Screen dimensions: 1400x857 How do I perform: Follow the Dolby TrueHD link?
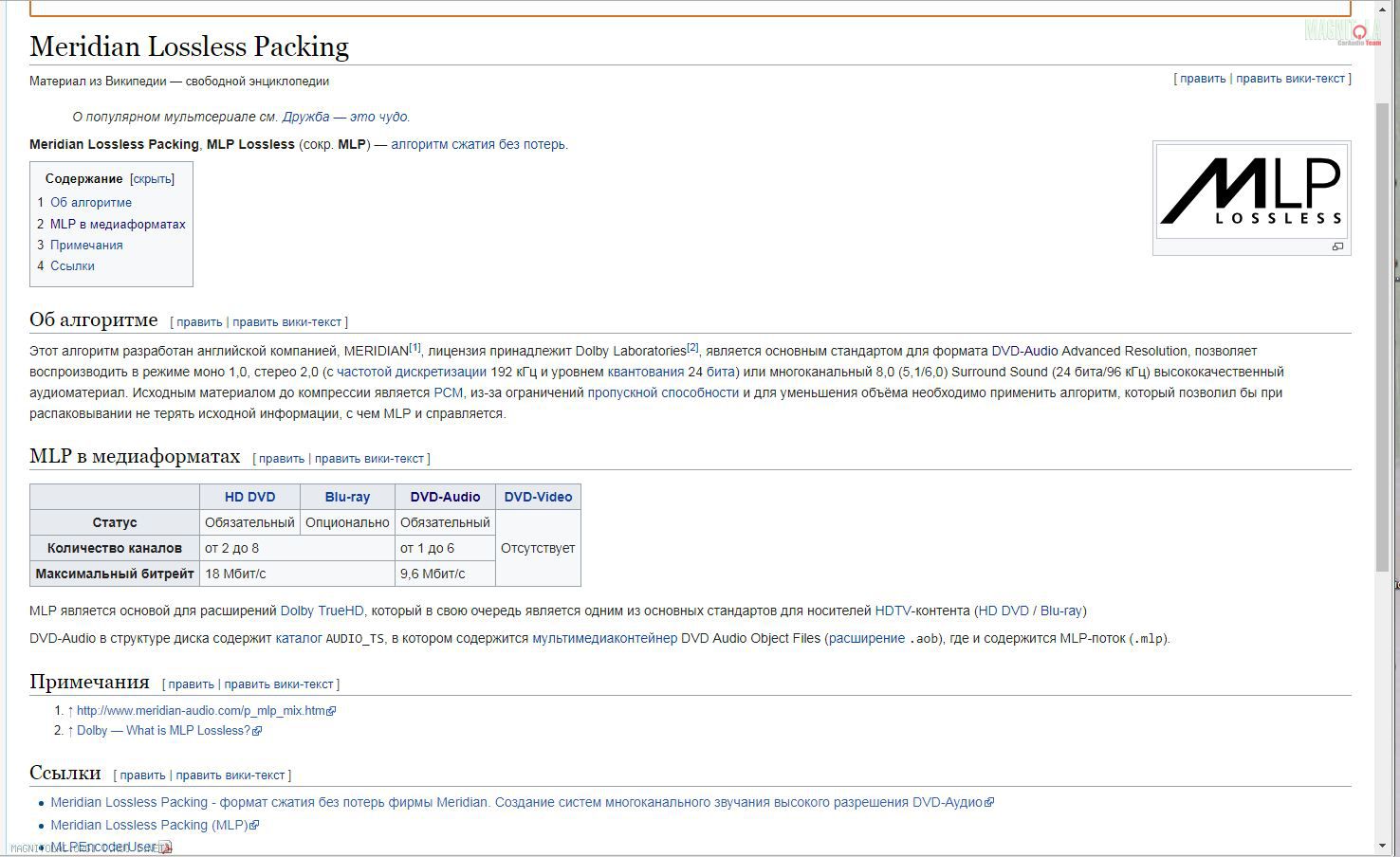click(322, 611)
